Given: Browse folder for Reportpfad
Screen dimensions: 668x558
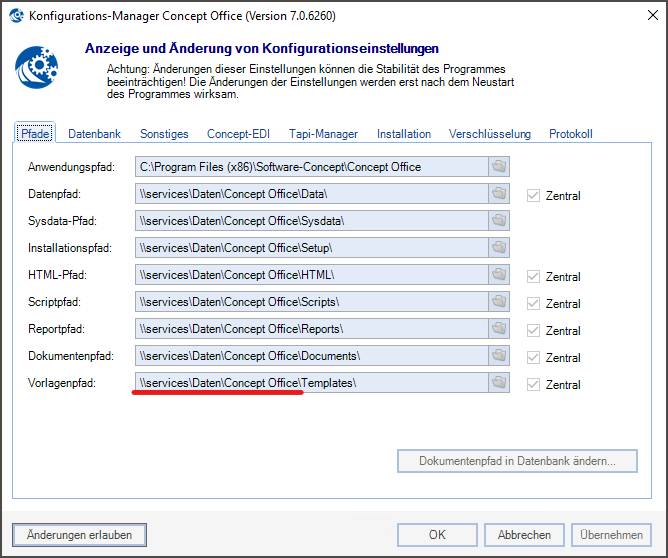Looking at the screenshot, I should 499,328.
